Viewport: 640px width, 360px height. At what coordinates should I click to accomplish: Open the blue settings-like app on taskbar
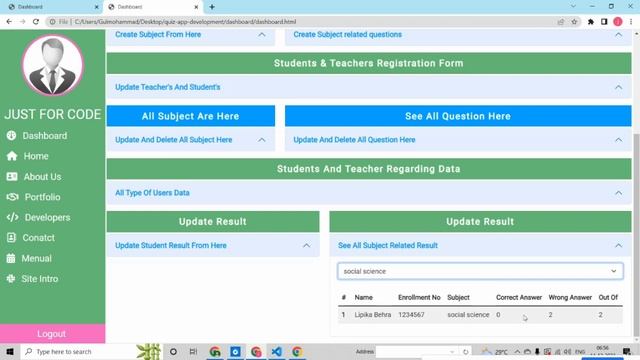tap(236, 351)
